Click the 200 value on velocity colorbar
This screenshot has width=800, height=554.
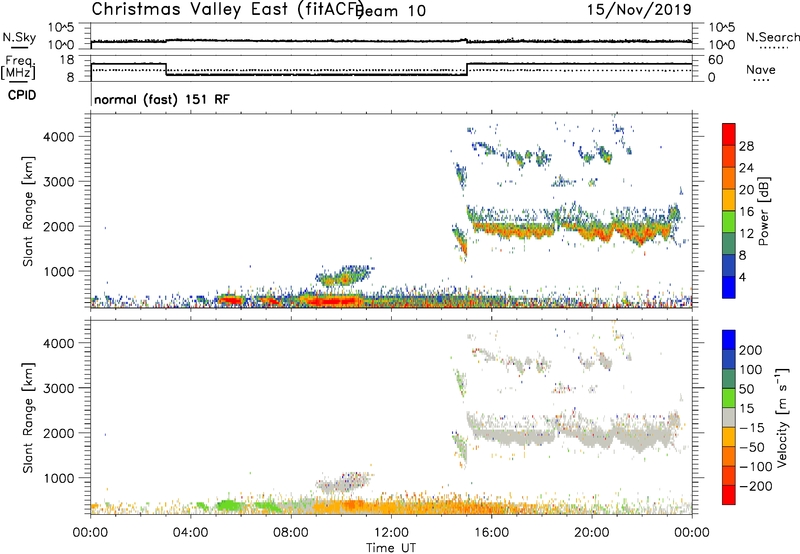point(751,350)
